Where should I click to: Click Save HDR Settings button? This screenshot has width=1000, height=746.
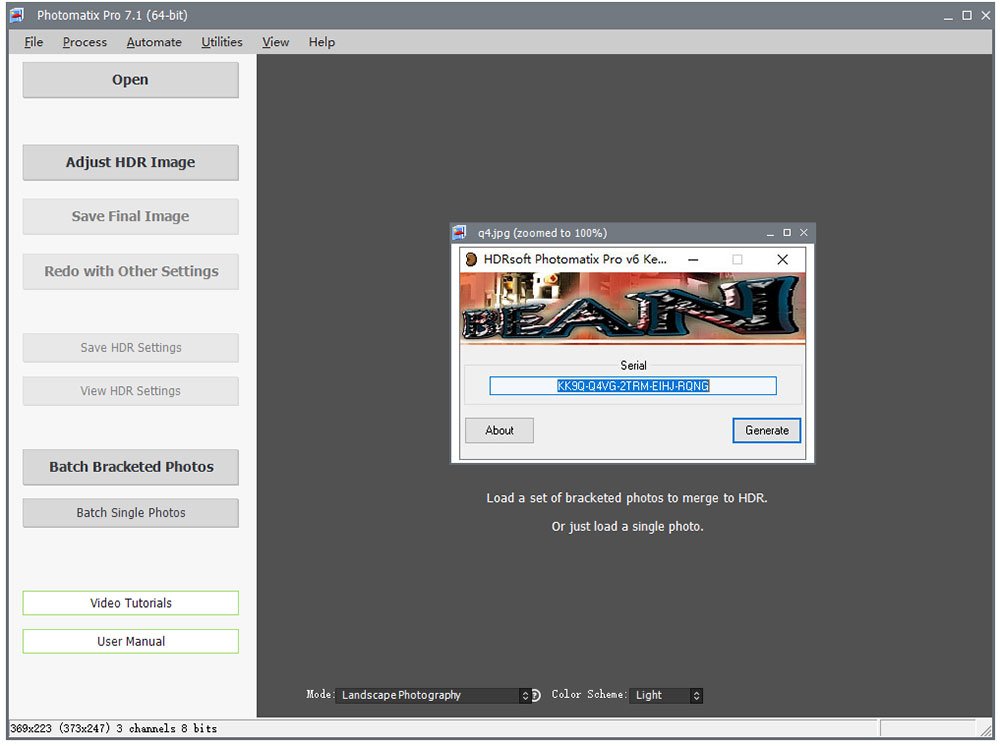tap(131, 347)
